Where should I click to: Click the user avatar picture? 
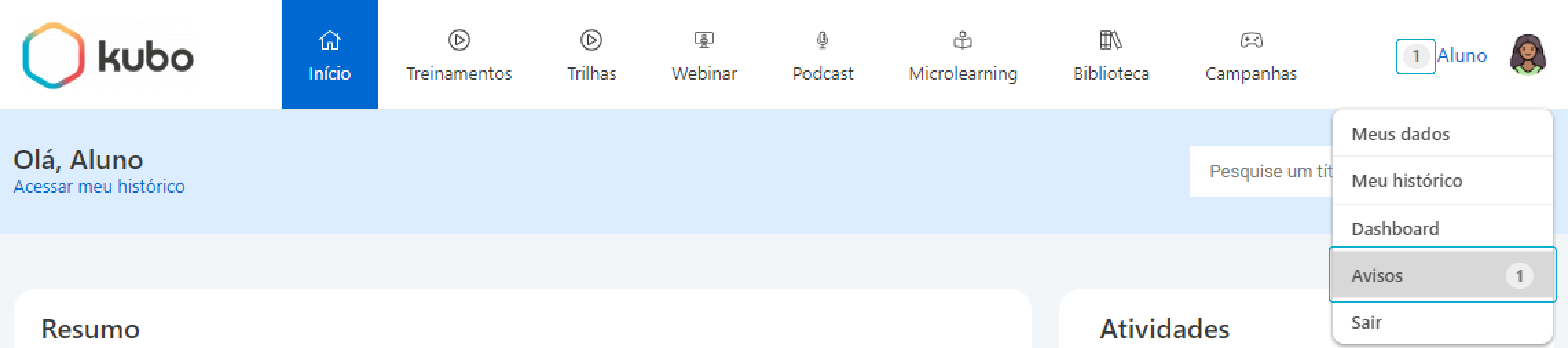point(1527,55)
